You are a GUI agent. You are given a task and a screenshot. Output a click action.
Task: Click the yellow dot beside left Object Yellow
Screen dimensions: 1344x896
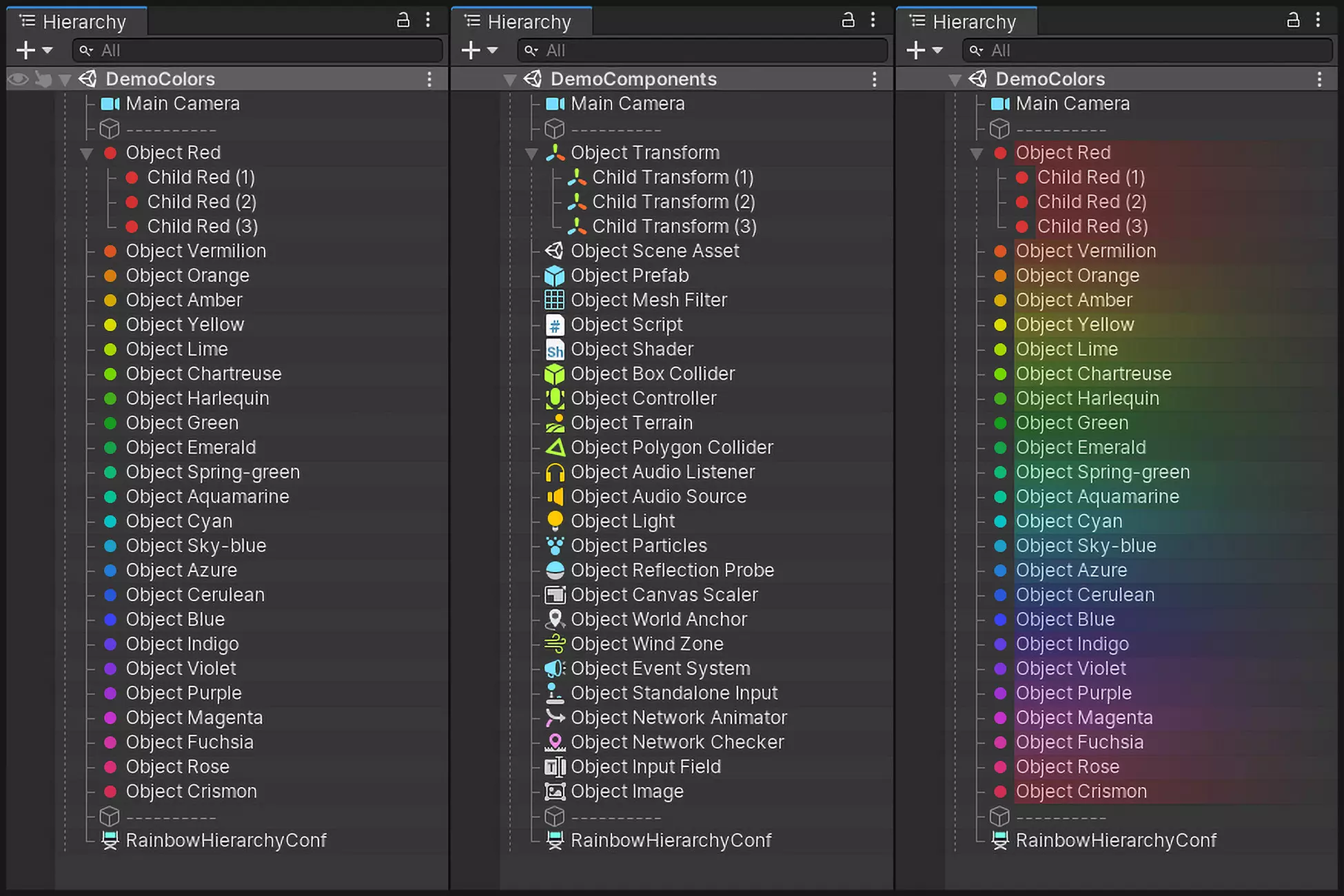110,325
